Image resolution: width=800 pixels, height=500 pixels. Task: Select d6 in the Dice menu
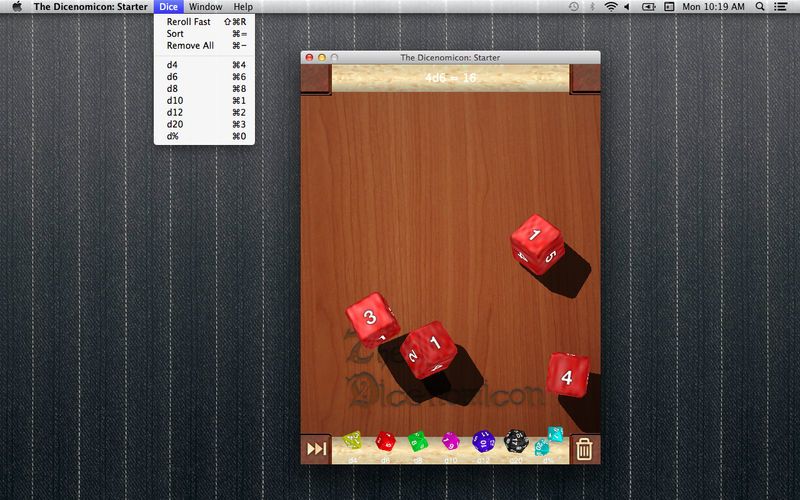204,77
